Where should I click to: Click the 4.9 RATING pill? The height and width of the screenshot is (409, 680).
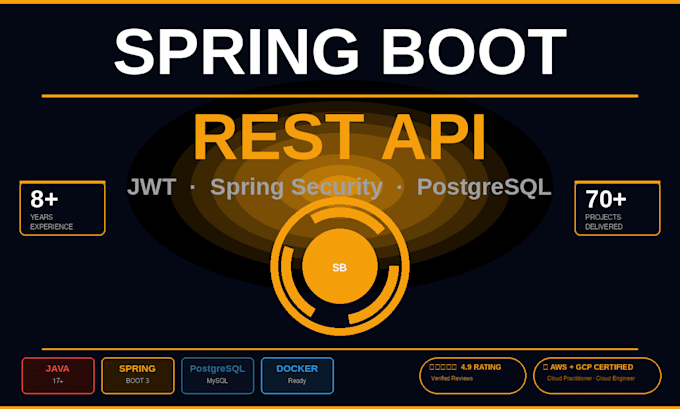pyautogui.click(x=473, y=376)
